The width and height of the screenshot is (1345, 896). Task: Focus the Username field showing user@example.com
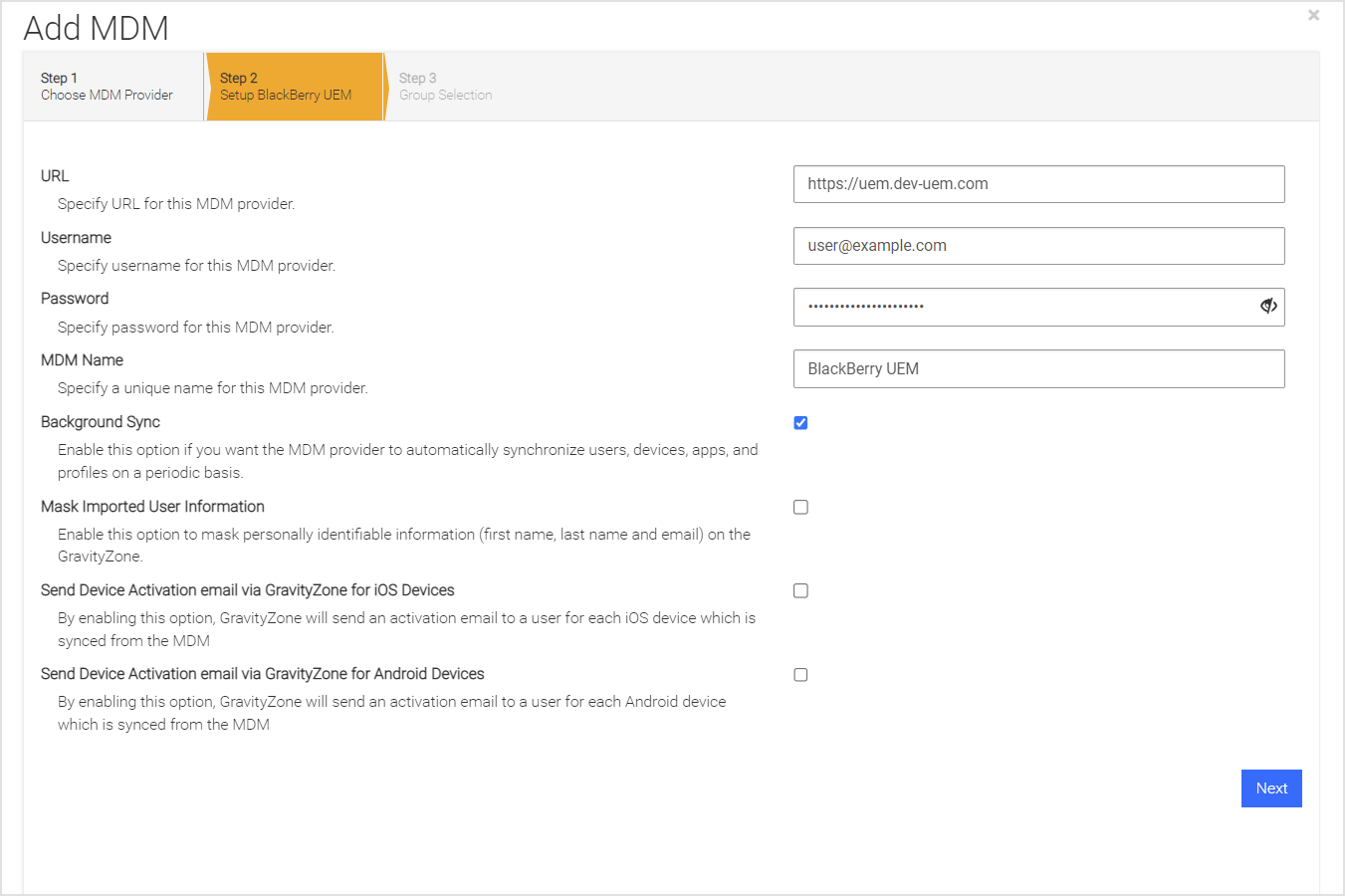click(1038, 245)
